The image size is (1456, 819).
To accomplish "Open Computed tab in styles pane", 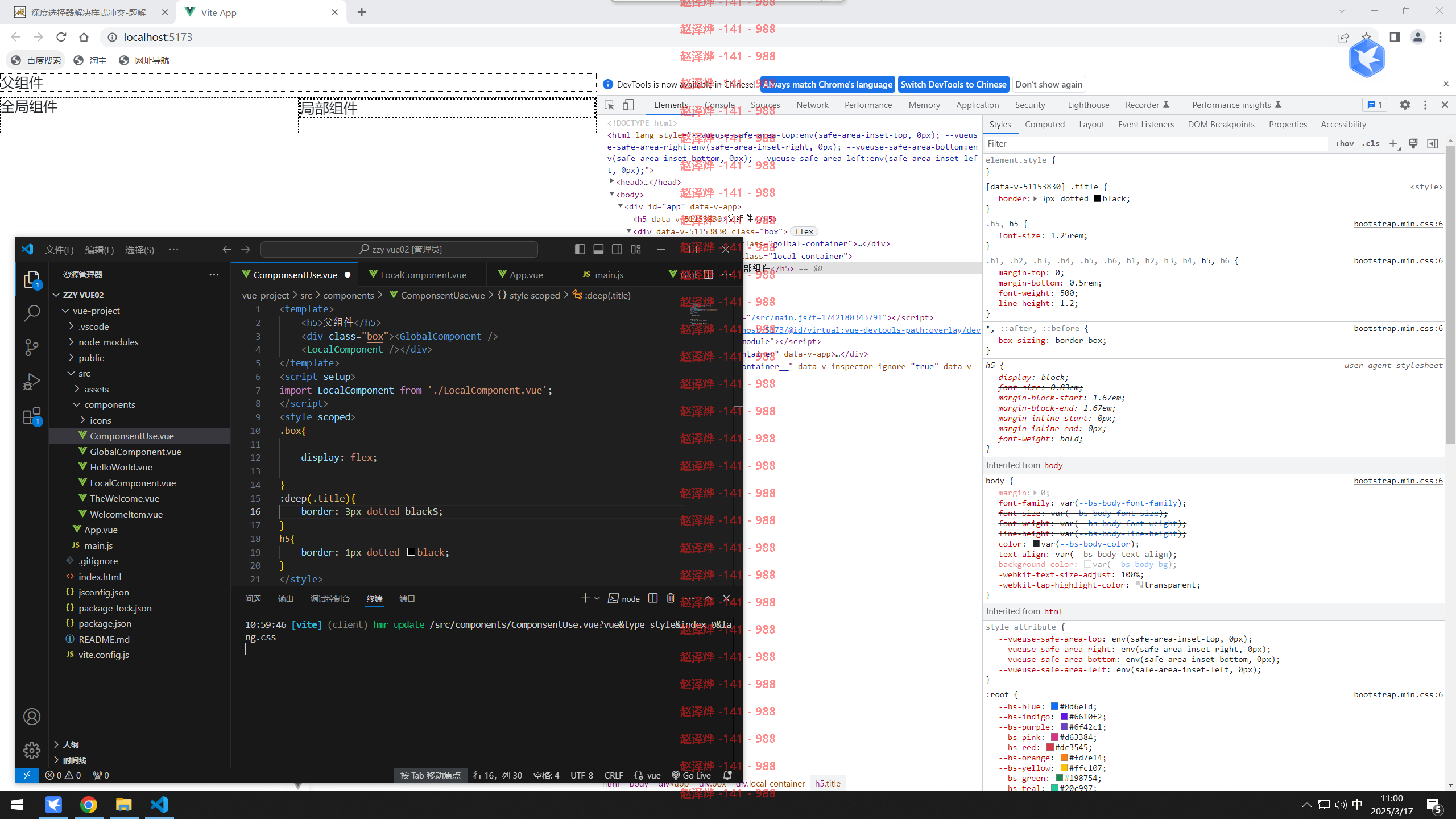I will pos(1045,125).
